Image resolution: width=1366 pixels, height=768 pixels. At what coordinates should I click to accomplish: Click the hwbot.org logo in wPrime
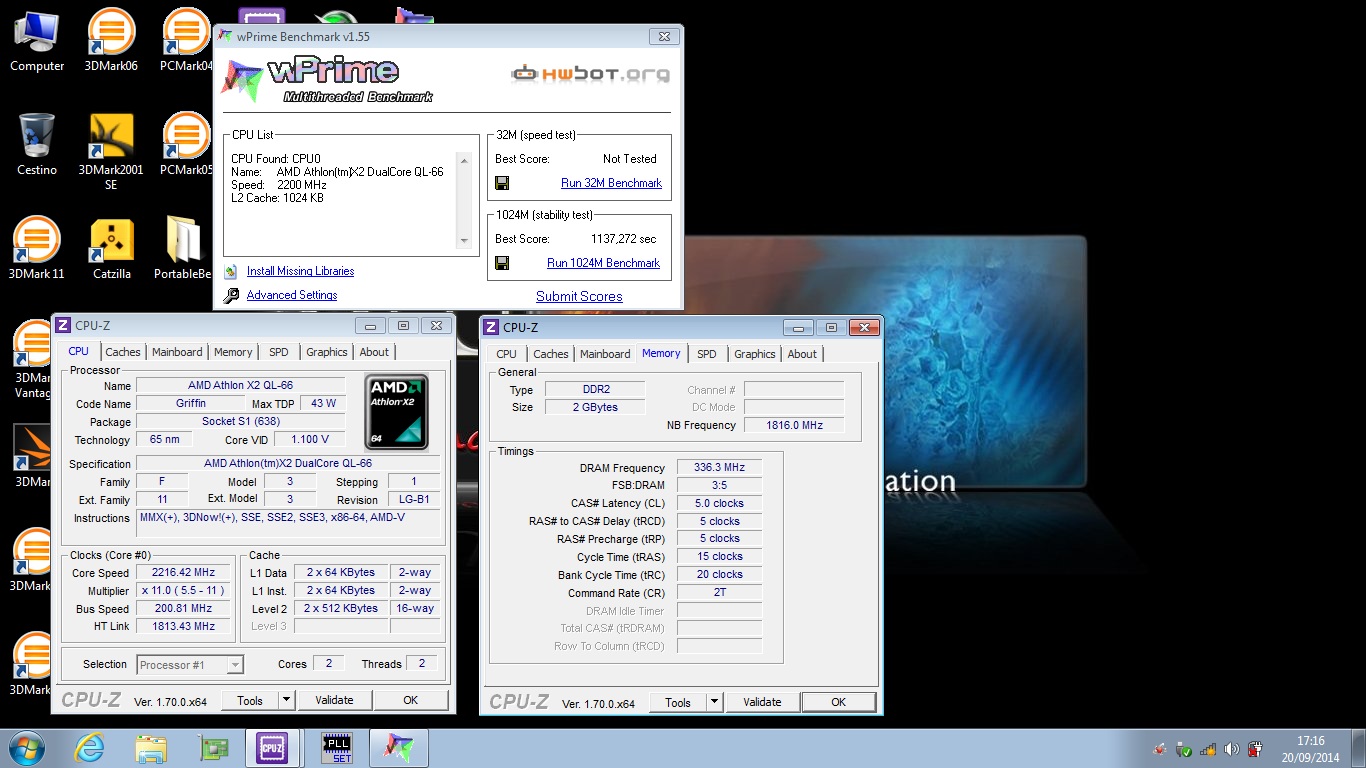point(590,73)
